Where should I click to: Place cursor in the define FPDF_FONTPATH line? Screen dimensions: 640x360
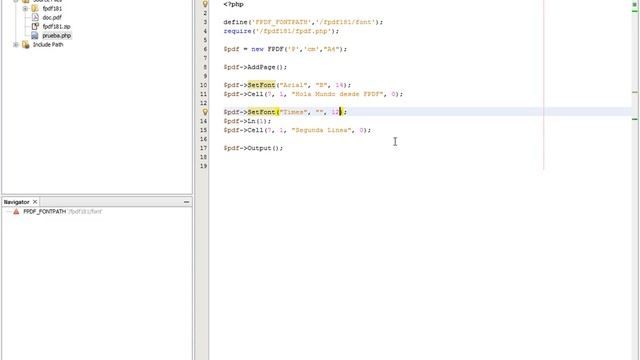(303, 22)
